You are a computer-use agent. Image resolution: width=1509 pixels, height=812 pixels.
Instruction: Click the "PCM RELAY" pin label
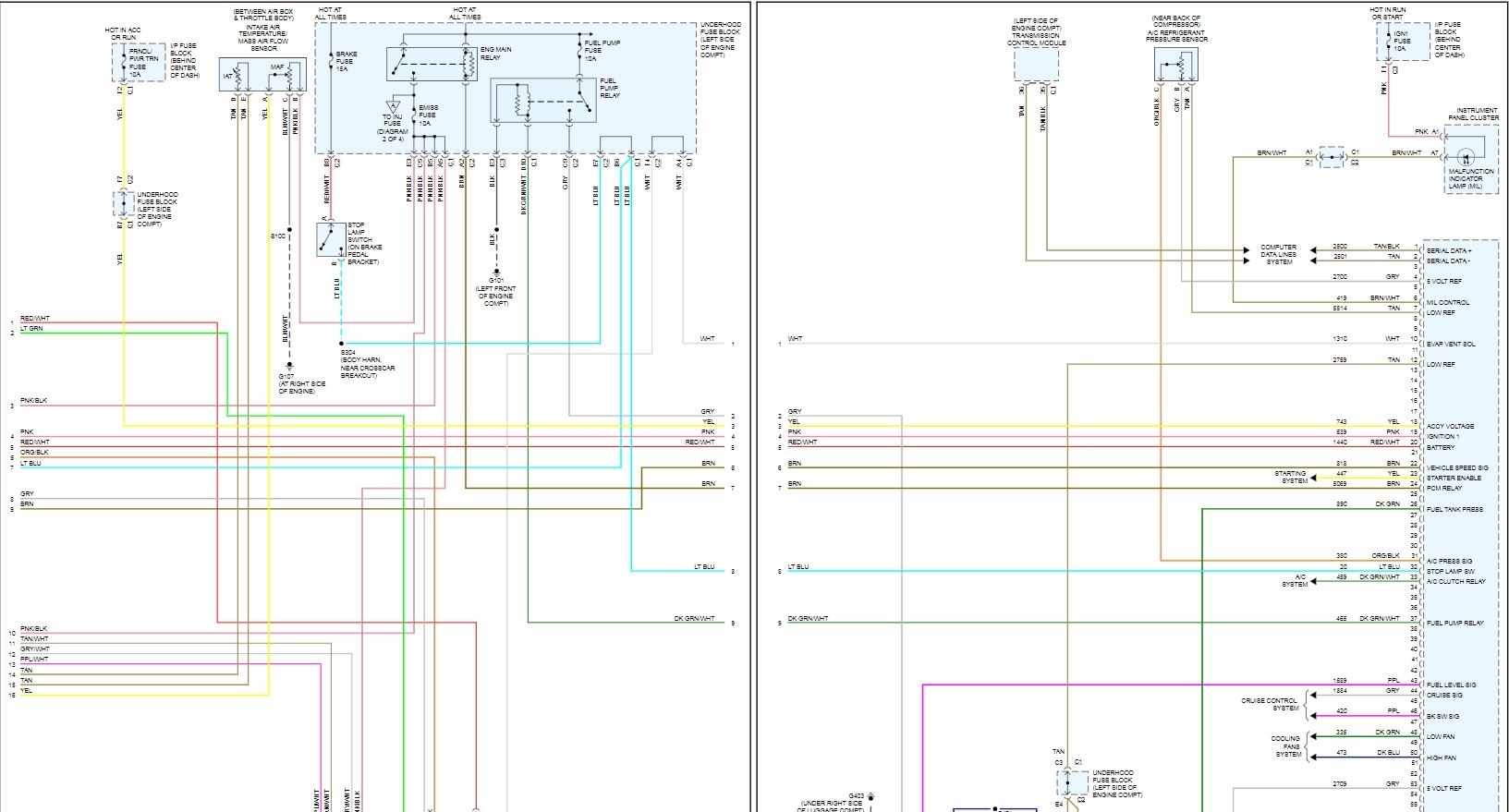[1444, 488]
